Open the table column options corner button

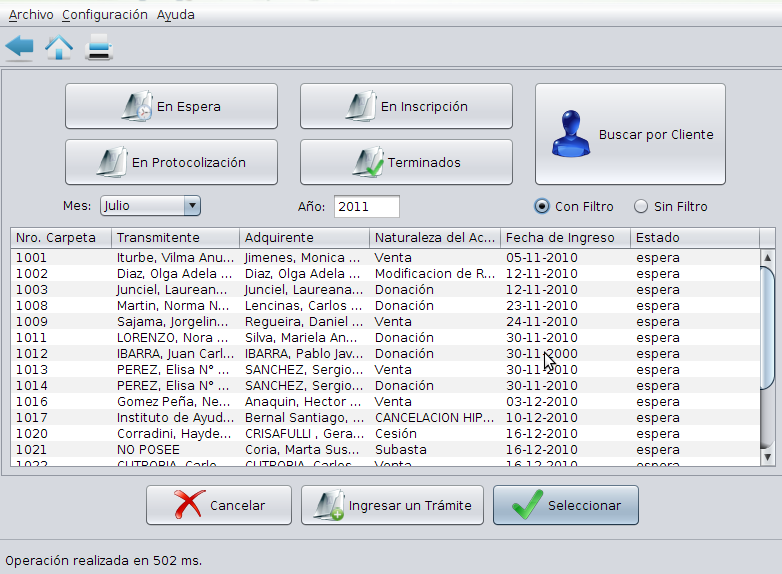click(767, 238)
